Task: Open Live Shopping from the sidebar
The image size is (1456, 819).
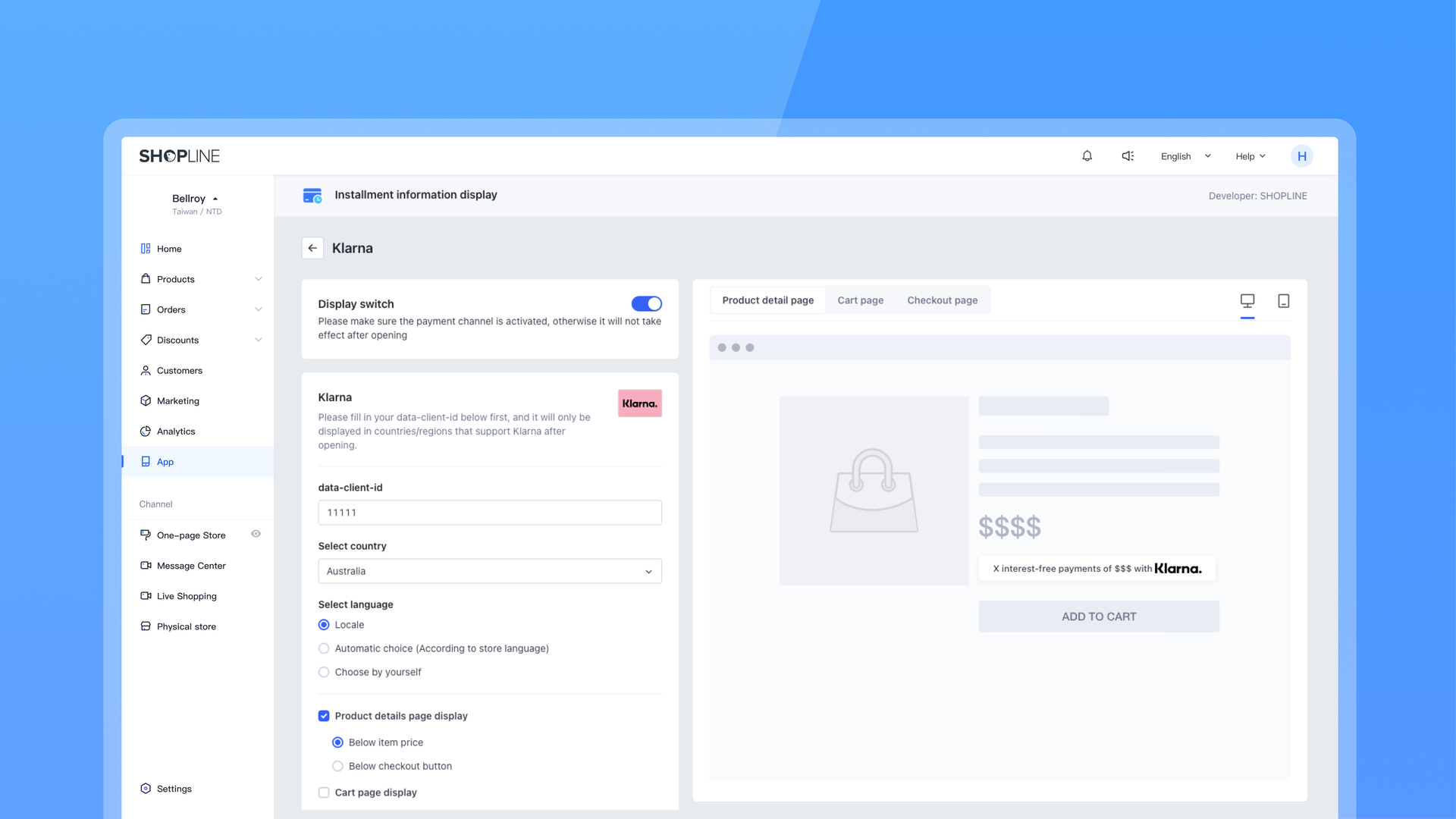Action: pyautogui.click(x=187, y=596)
